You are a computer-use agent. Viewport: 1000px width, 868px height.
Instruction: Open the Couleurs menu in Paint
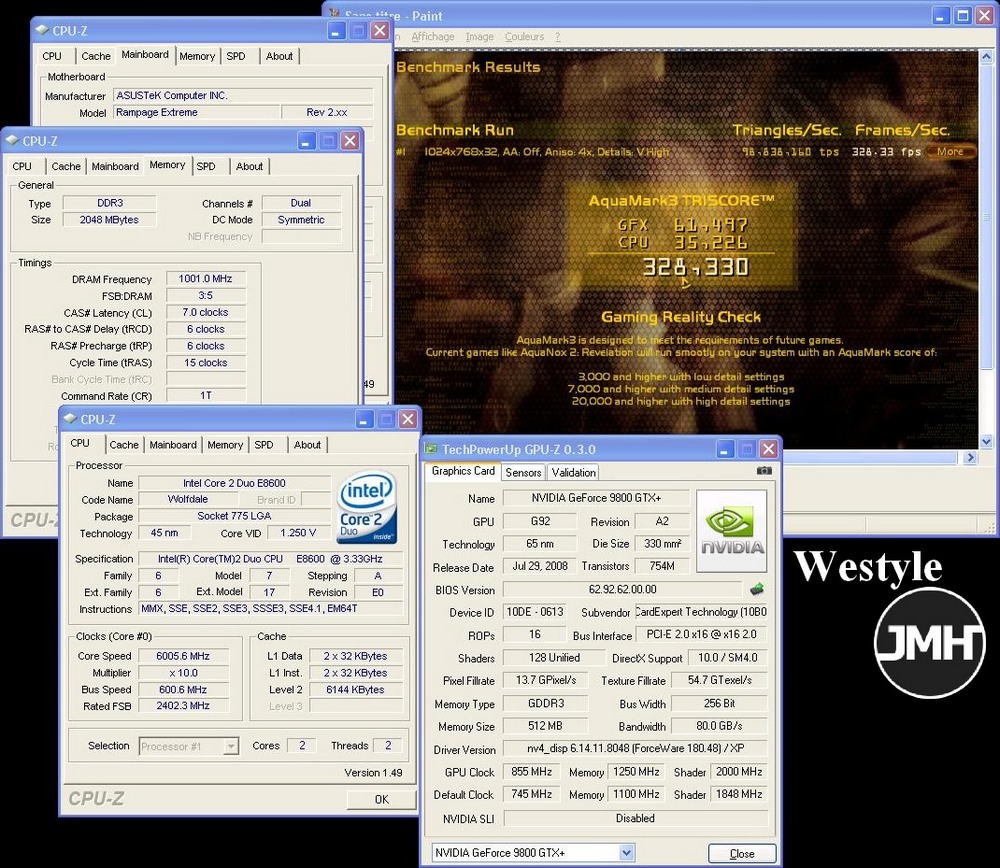[x=524, y=36]
